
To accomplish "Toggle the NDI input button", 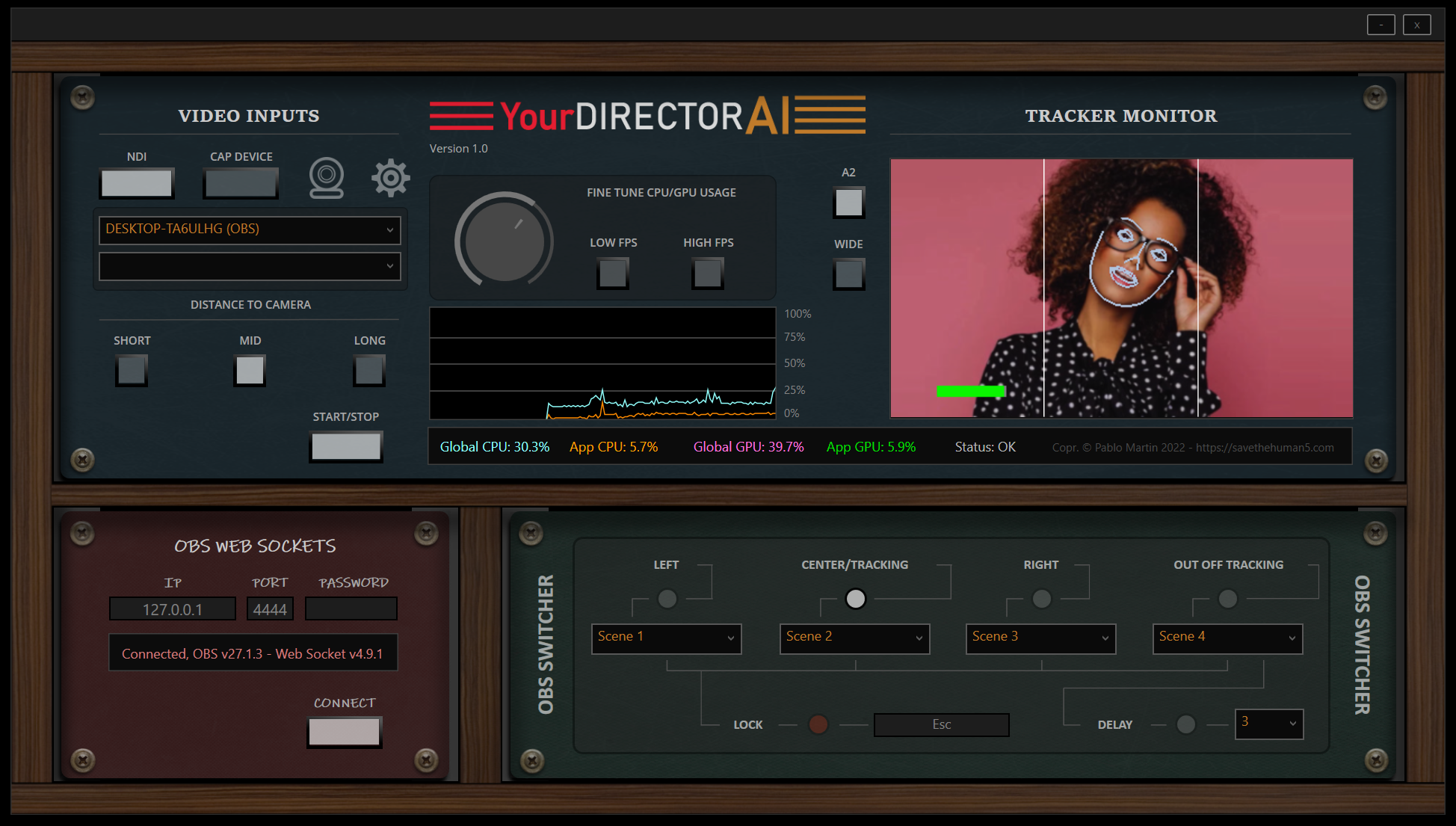I will pyautogui.click(x=137, y=183).
